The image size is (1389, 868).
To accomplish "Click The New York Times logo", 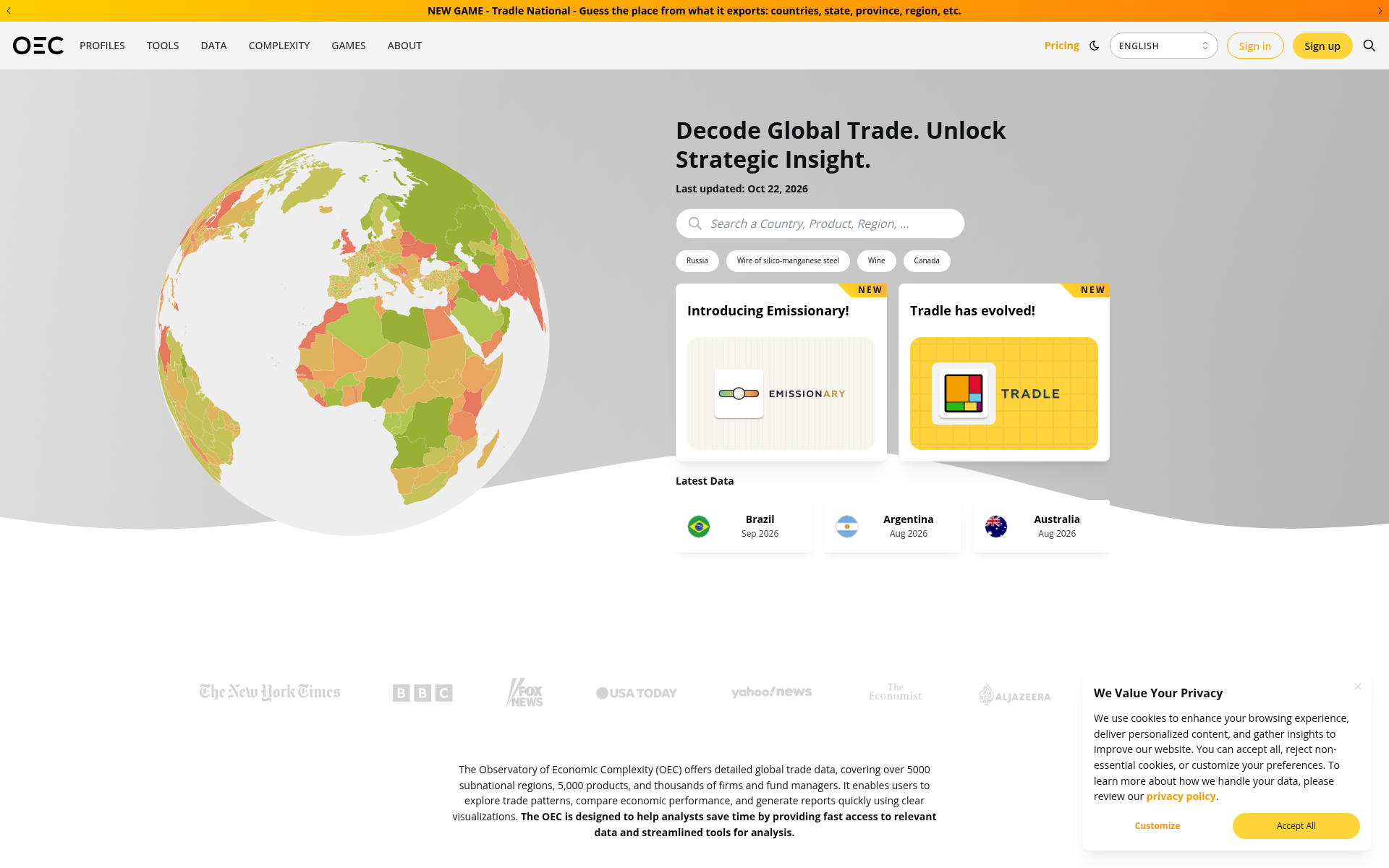I will click(270, 693).
